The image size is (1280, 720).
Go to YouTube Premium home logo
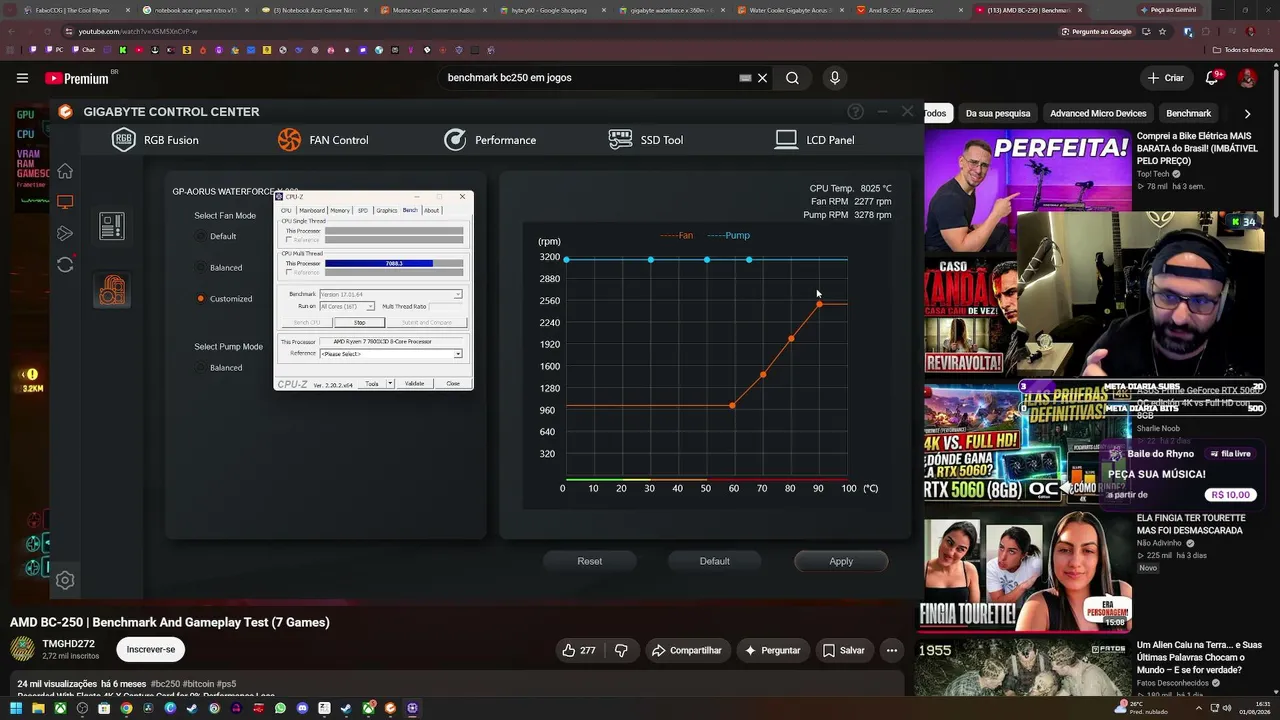click(x=77, y=78)
